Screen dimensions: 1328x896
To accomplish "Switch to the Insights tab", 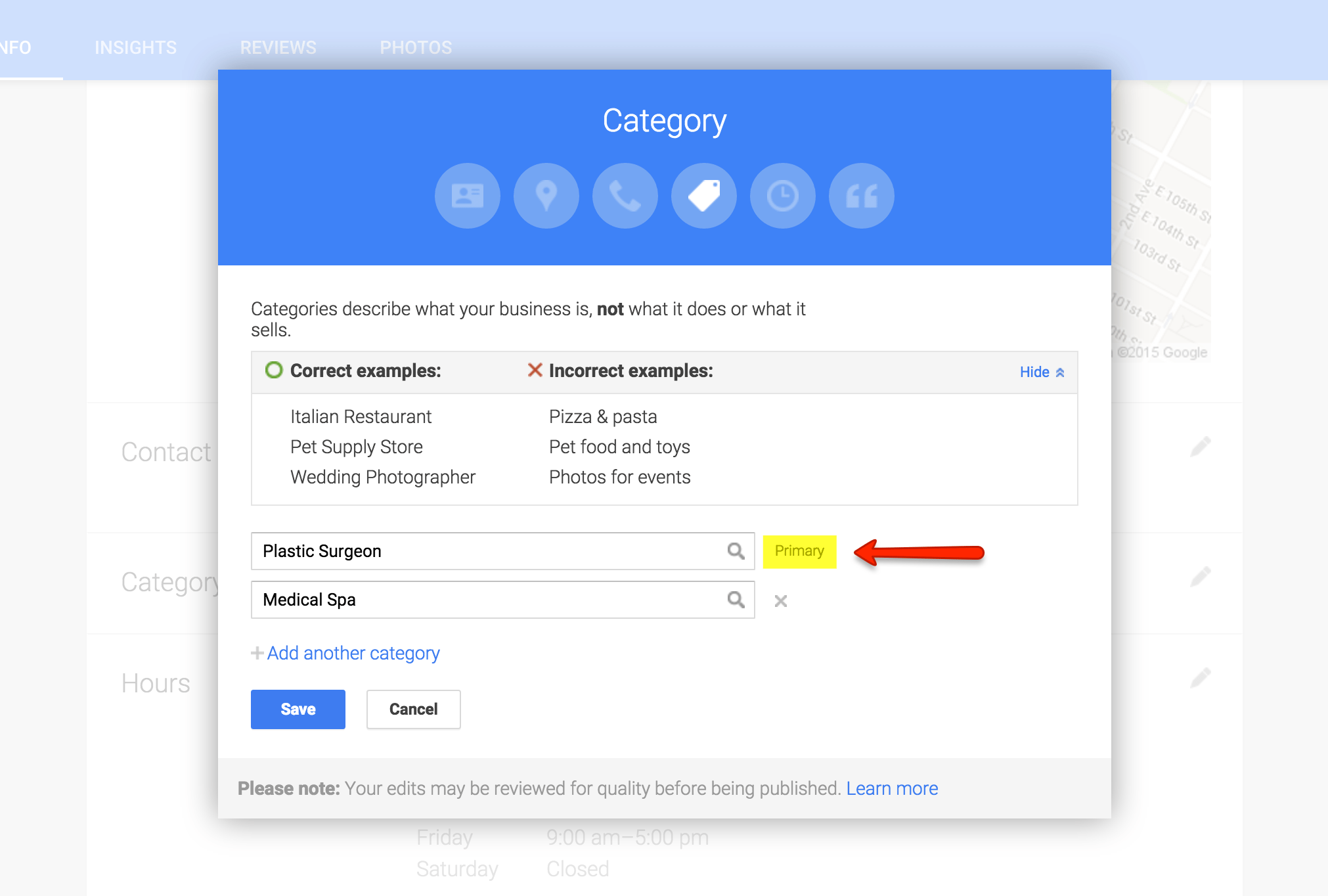I will [135, 47].
